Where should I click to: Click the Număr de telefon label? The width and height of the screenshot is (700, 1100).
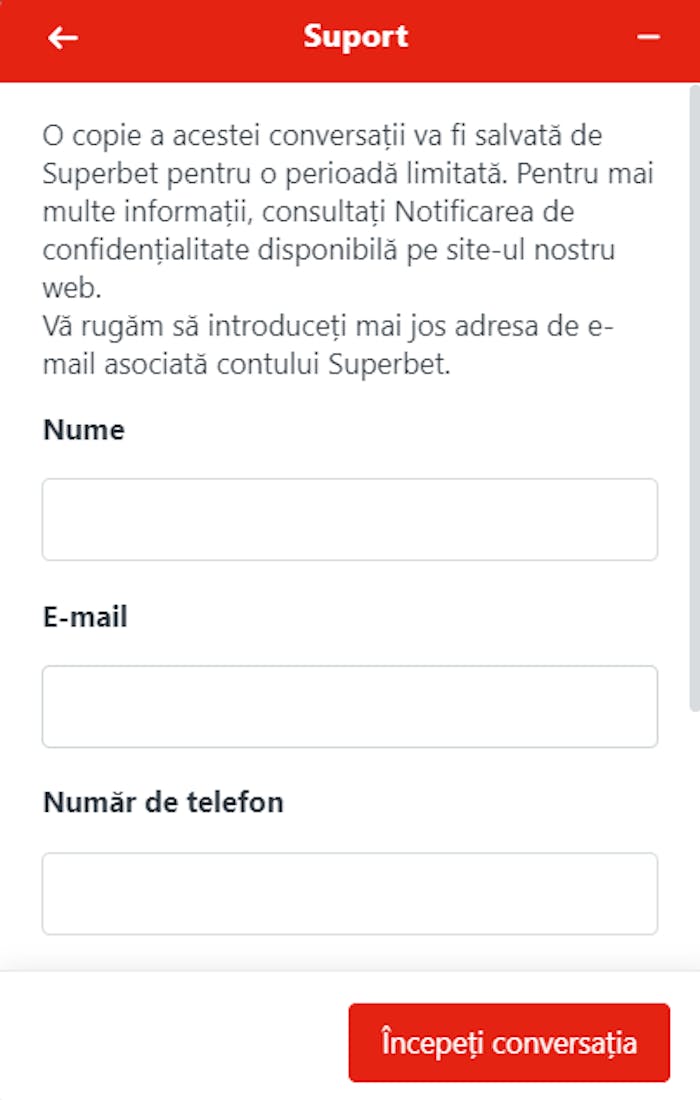pyautogui.click(x=163, y=802)
